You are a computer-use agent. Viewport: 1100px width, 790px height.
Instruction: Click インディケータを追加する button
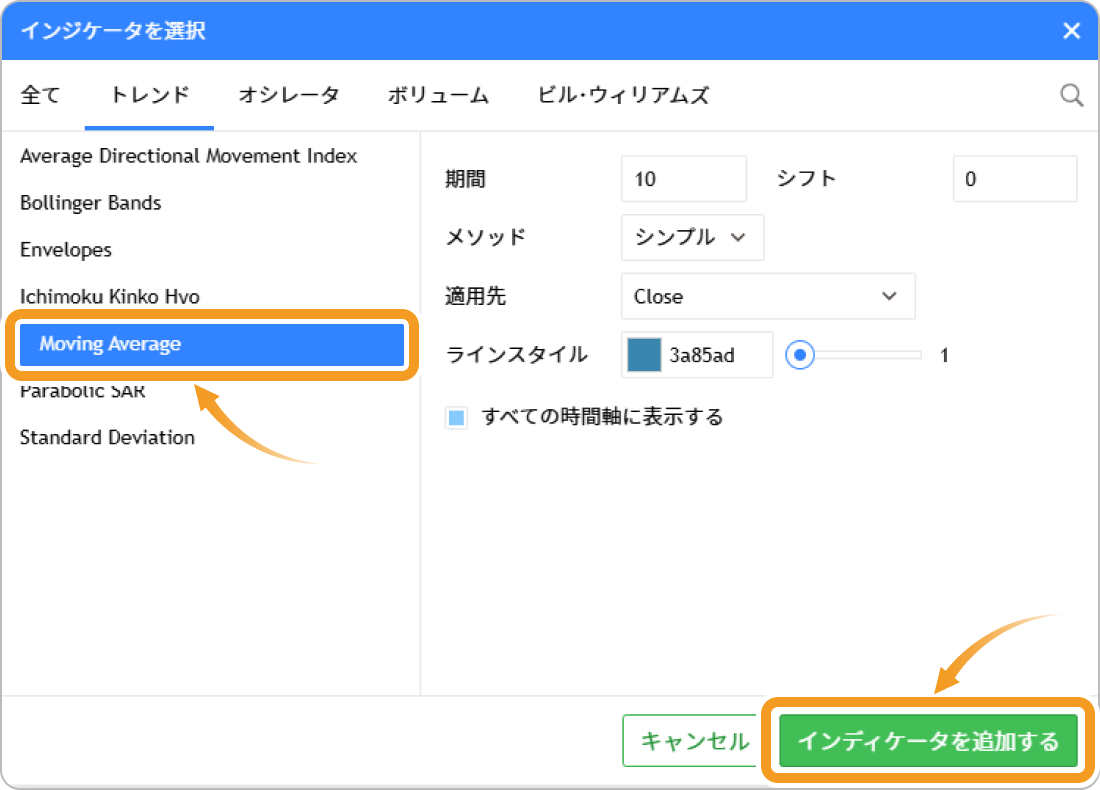pyautogui.click(x=928, y=741)
